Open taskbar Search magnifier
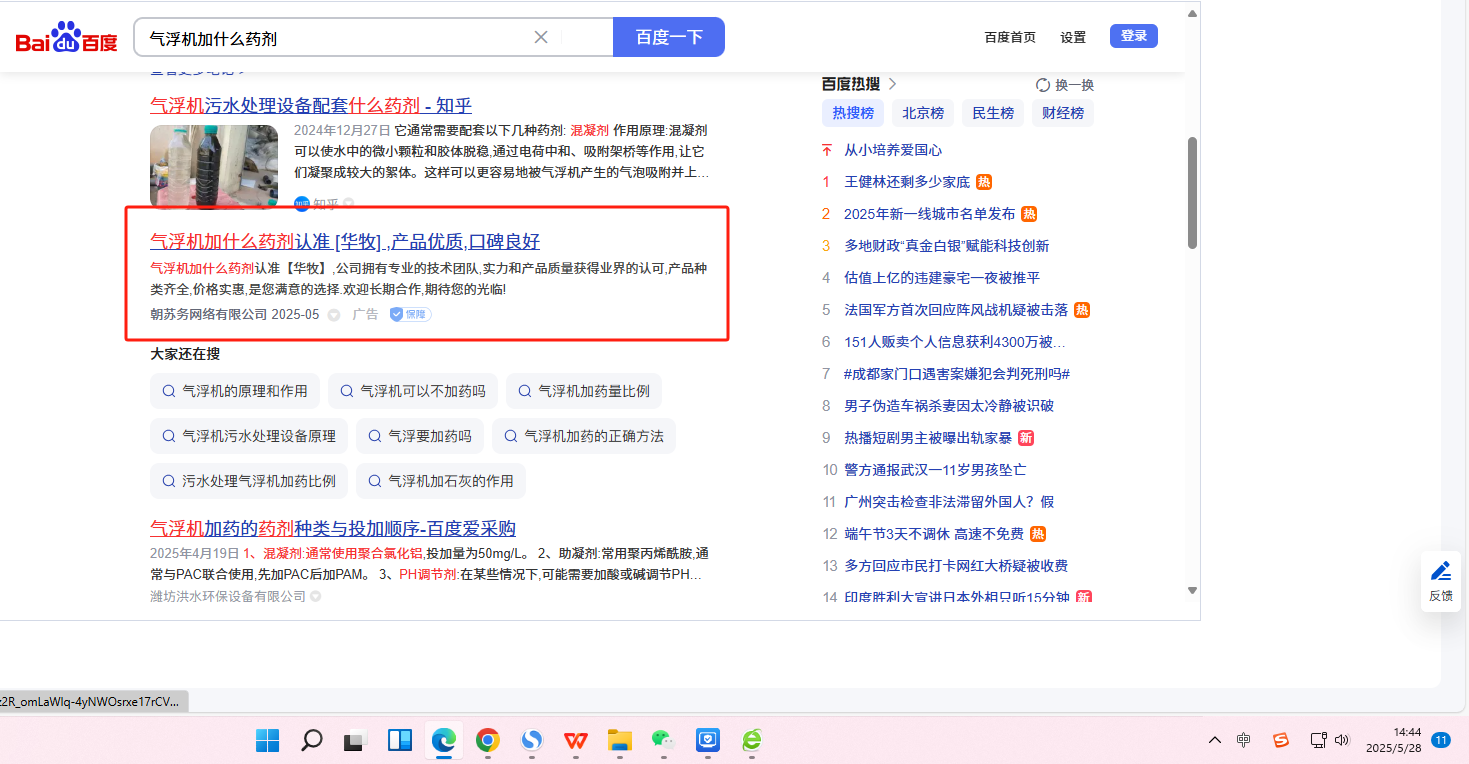The image size is (1469, 764). point(312,740)
